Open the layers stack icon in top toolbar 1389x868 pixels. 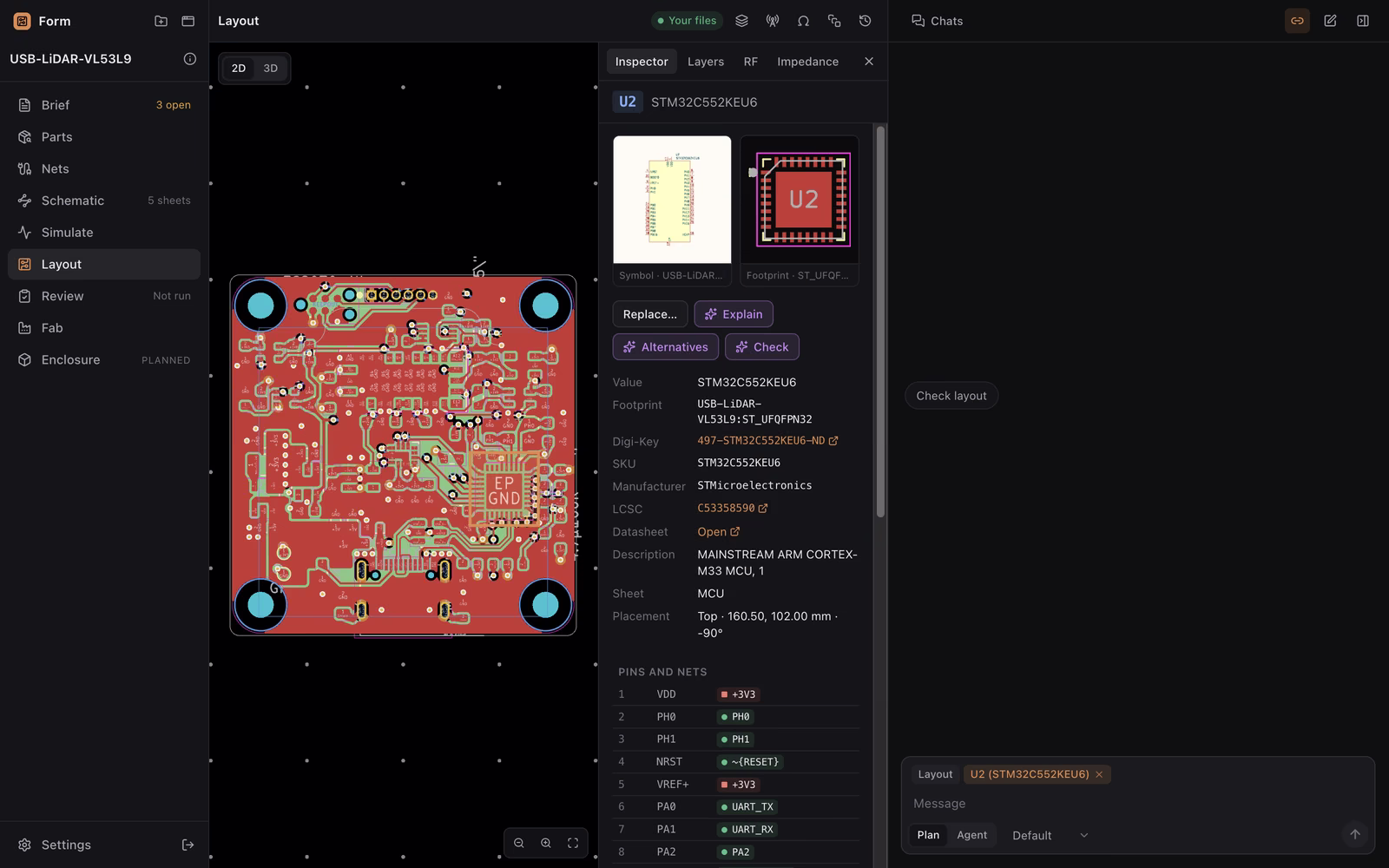click(x=741, y=21)
